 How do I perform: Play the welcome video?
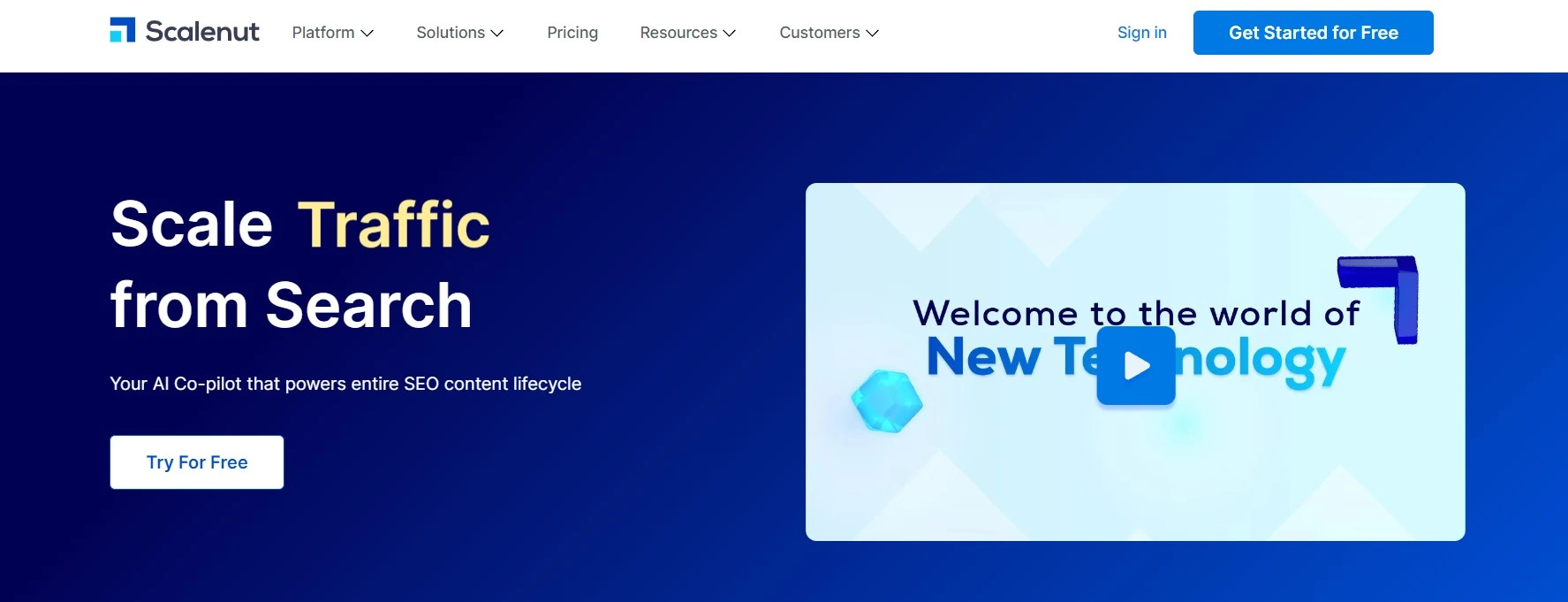tap(1136, 366)
